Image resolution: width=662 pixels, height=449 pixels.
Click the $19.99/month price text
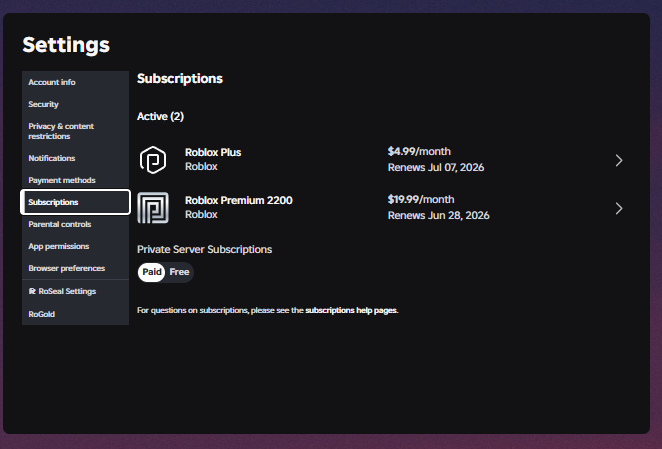click(x=421, y=199)
